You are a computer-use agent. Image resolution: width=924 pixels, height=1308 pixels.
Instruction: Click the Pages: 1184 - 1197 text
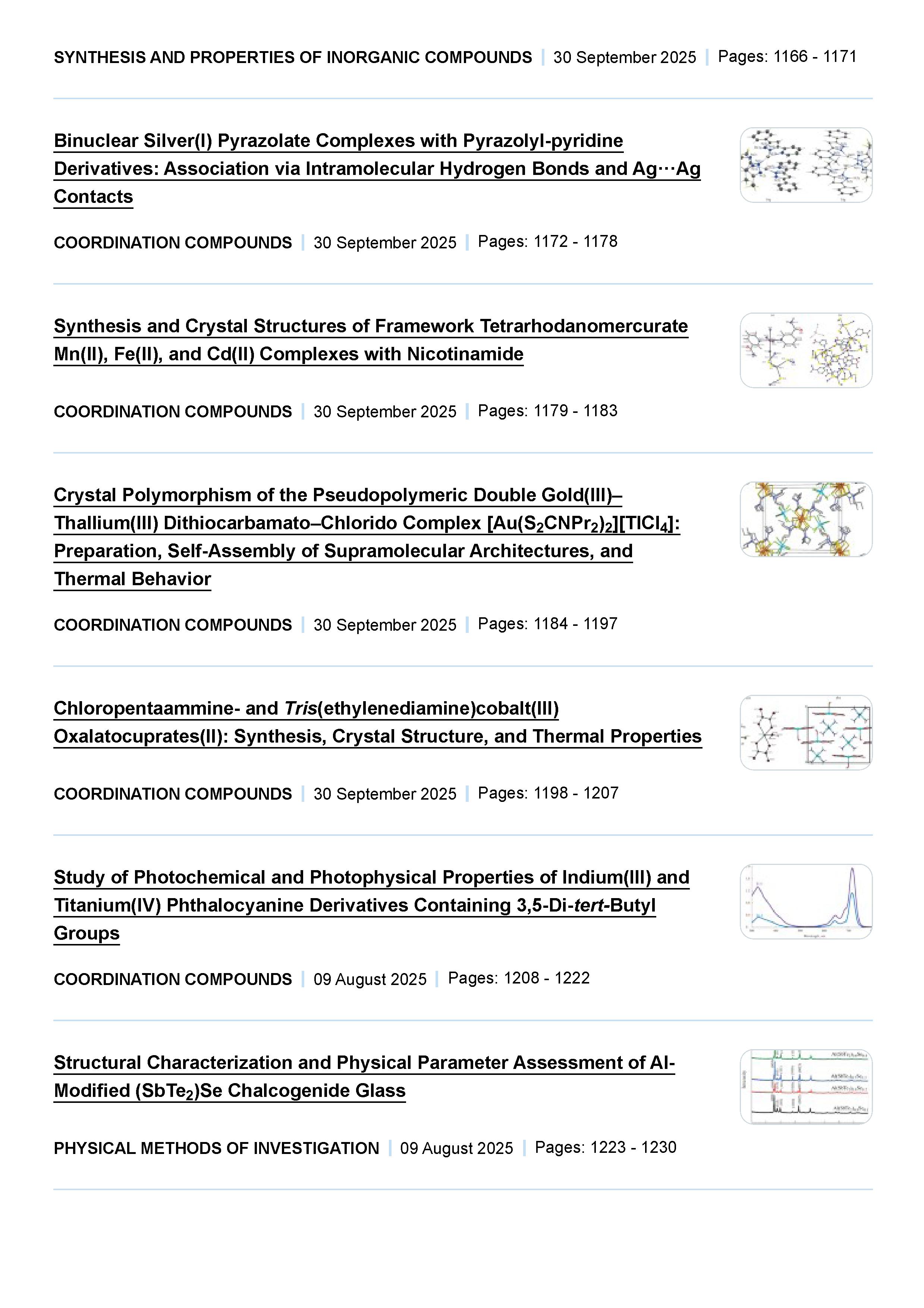click(547, 624)
